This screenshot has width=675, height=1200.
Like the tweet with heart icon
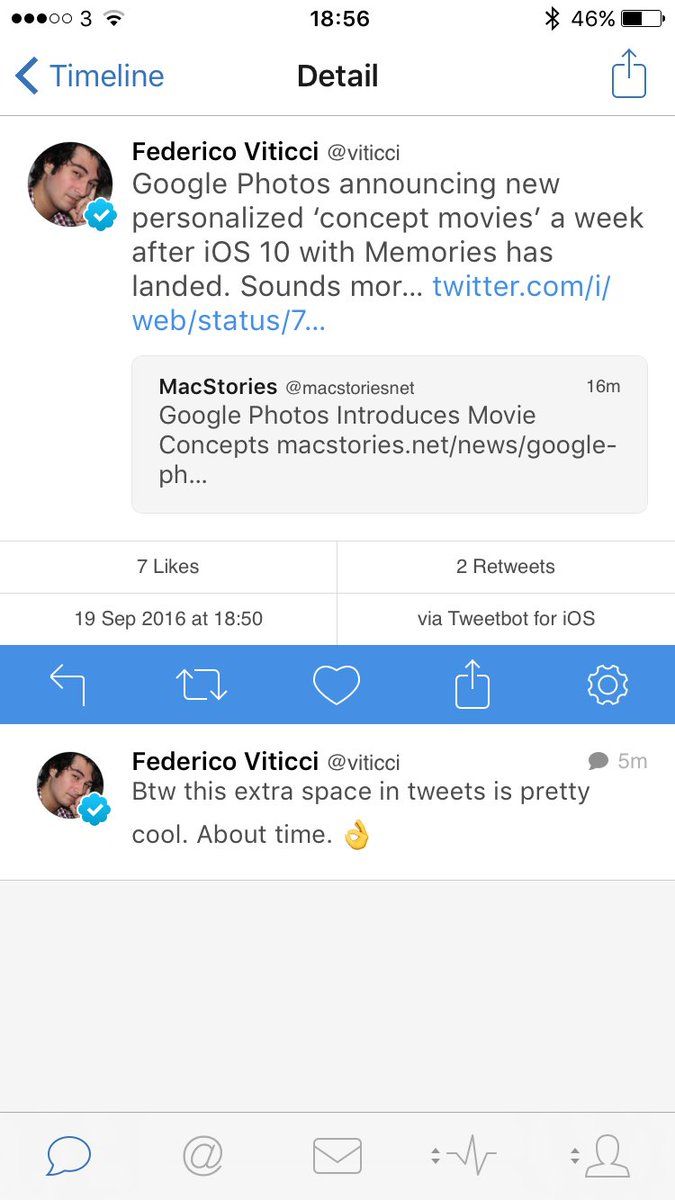336,685
